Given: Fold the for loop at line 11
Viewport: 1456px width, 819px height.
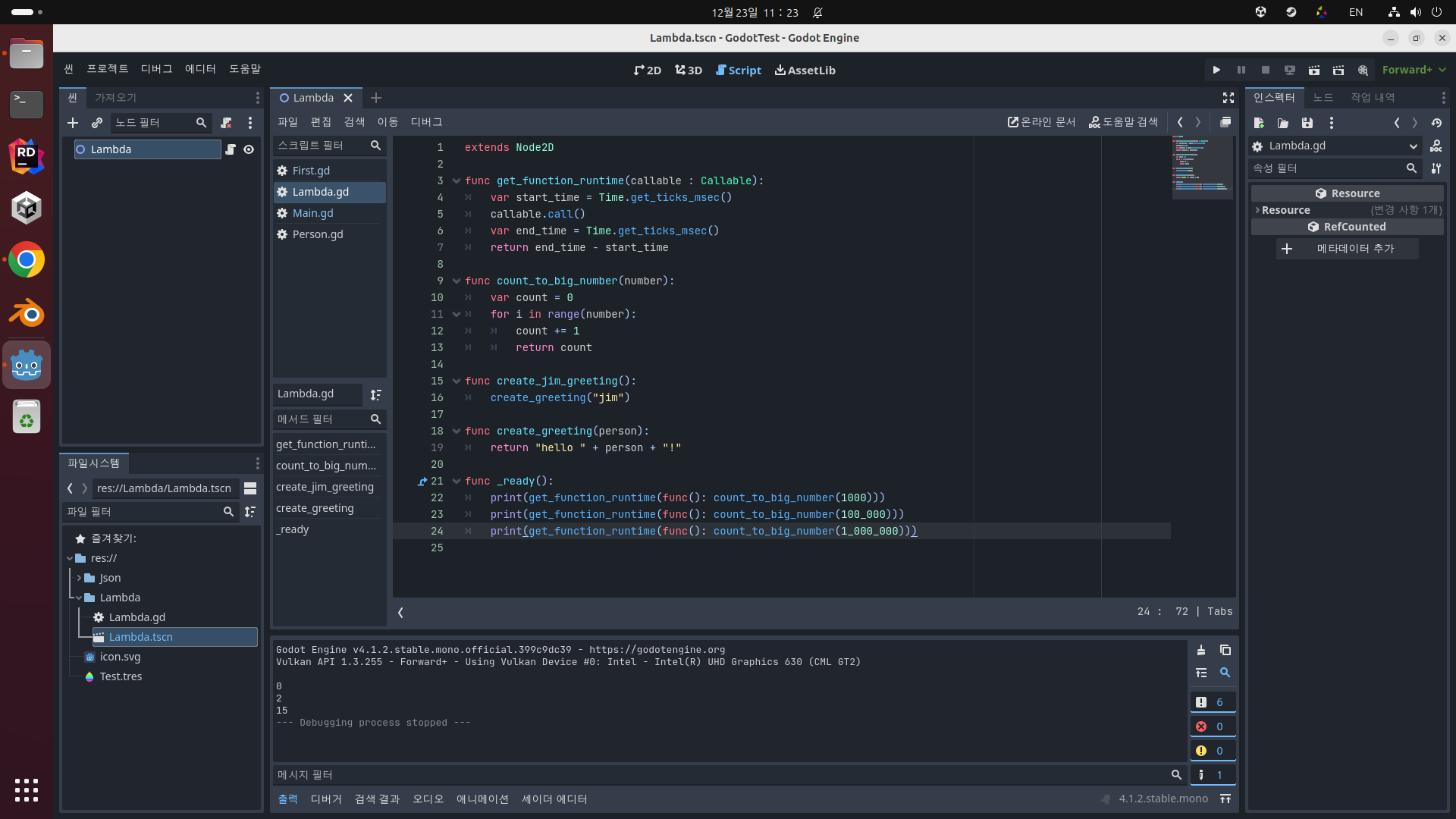Looking at the screenshot, I should point(457,314).
